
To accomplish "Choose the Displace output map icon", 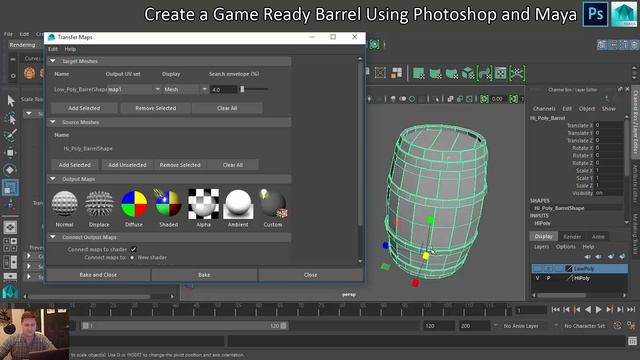I will (99, 203).
